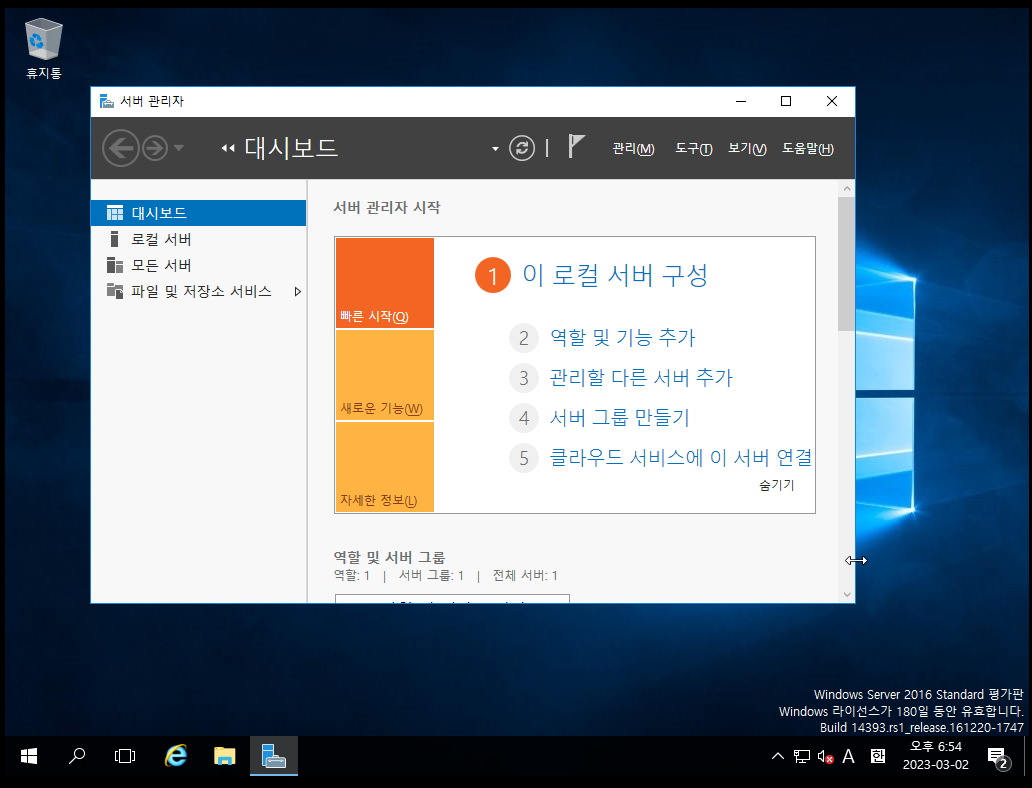
Task: Open Task View on the taskbar
Action: coord(124,756)
